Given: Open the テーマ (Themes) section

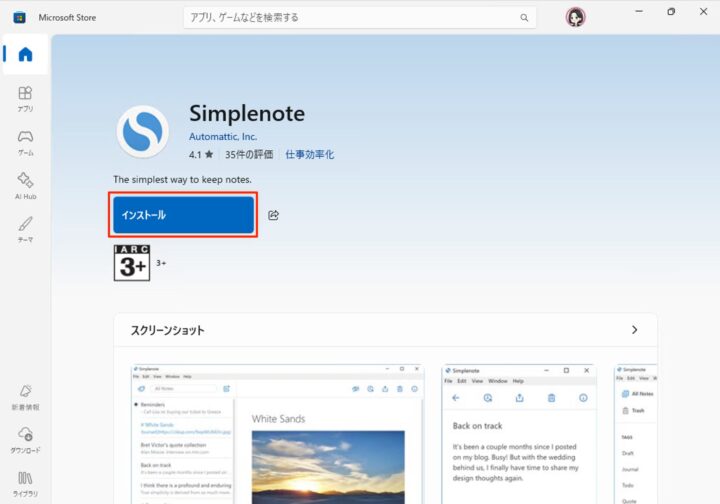Looking at the screenshot, I should pos(25,228).
